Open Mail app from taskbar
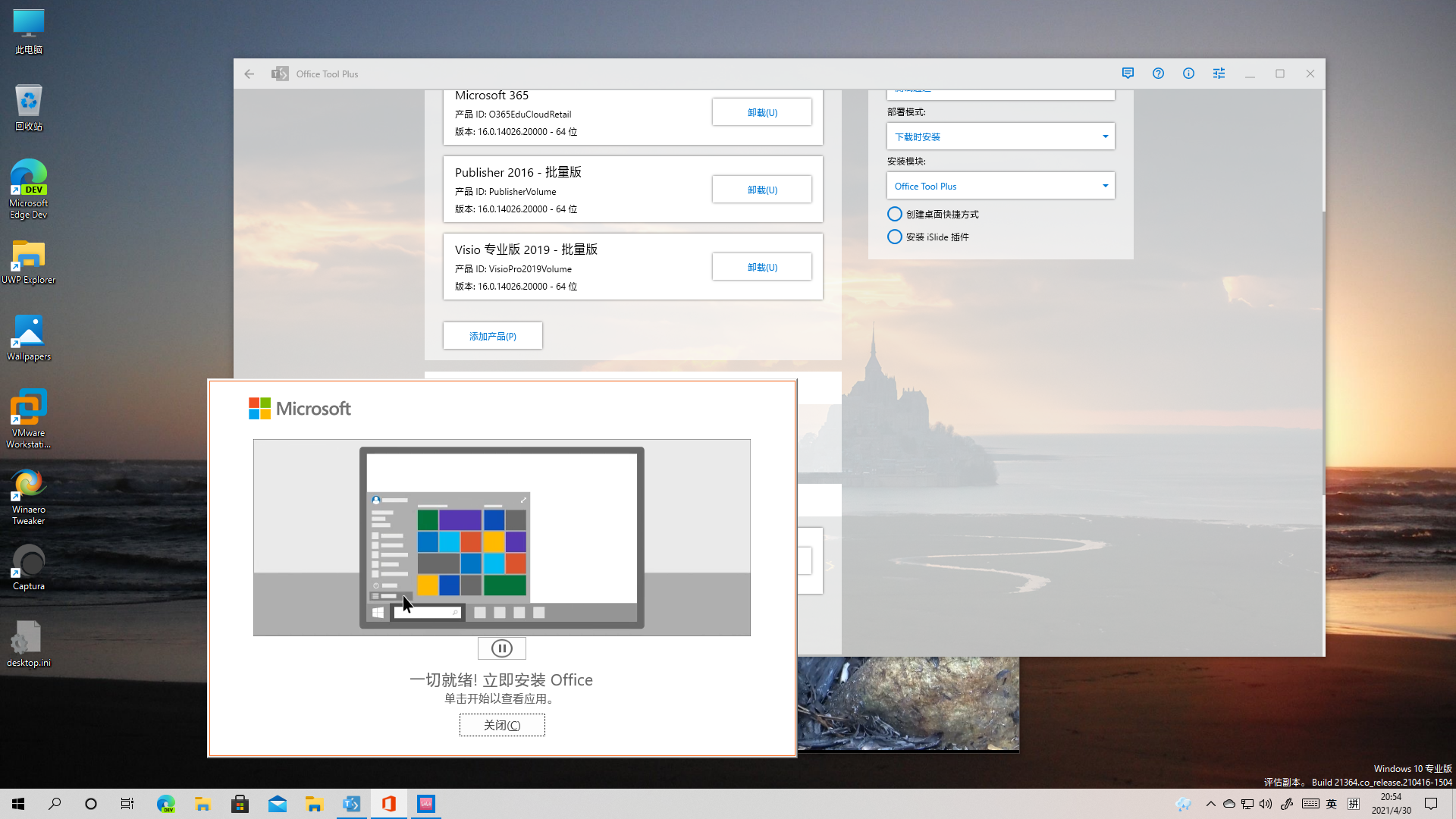The width and height of the screenshot is (1456, 819). [x=277, y=804]
